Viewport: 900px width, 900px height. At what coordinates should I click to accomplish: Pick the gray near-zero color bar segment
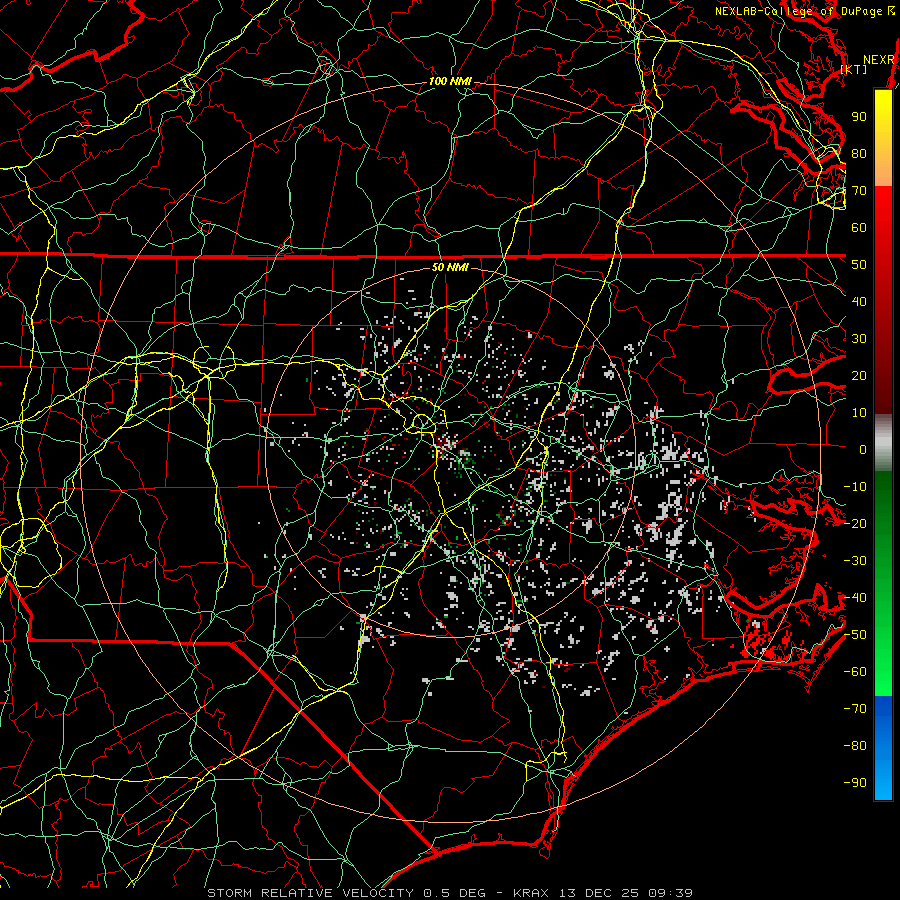(x=883, y=443)
